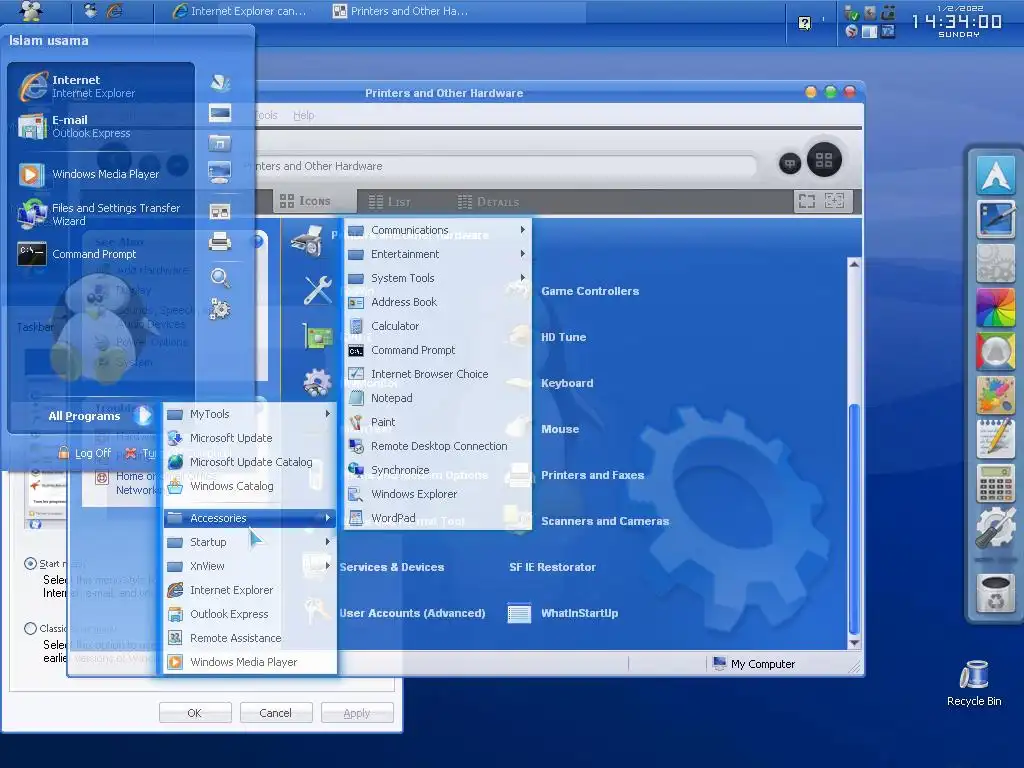Open the notepad with pencil dock icon
This screenshot has width=1024, height=768.
[x=995, y=439]
